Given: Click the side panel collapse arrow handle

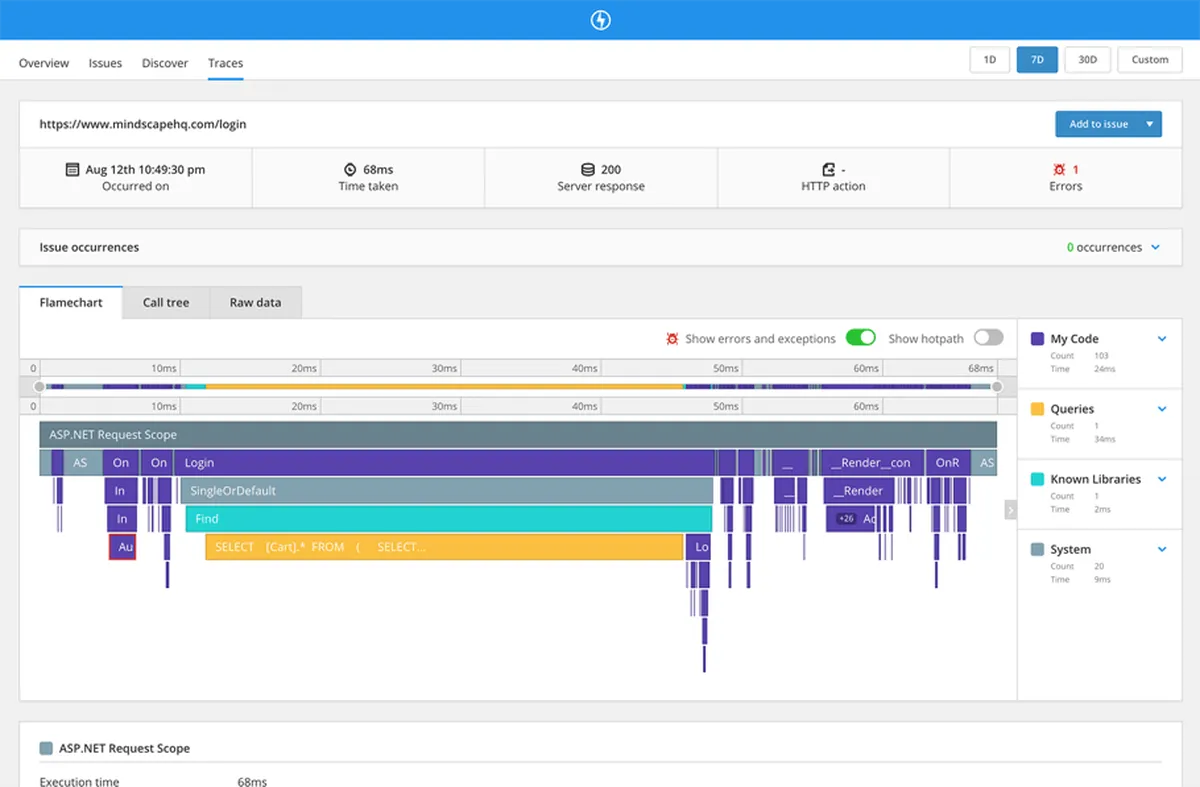Looking at the screenshot, I should point(1010,511).
